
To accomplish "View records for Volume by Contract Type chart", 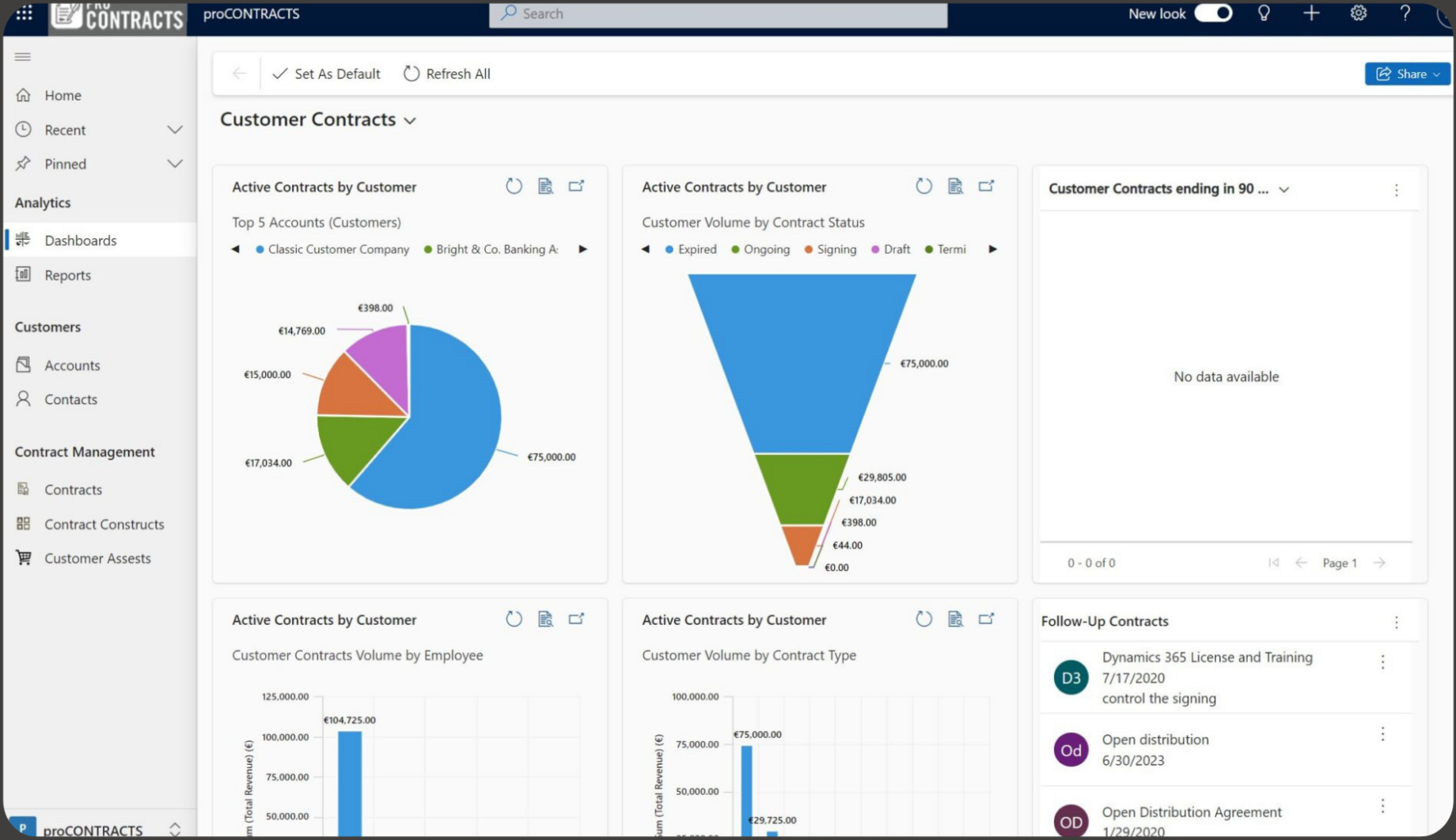I will [x=955, y=619].
